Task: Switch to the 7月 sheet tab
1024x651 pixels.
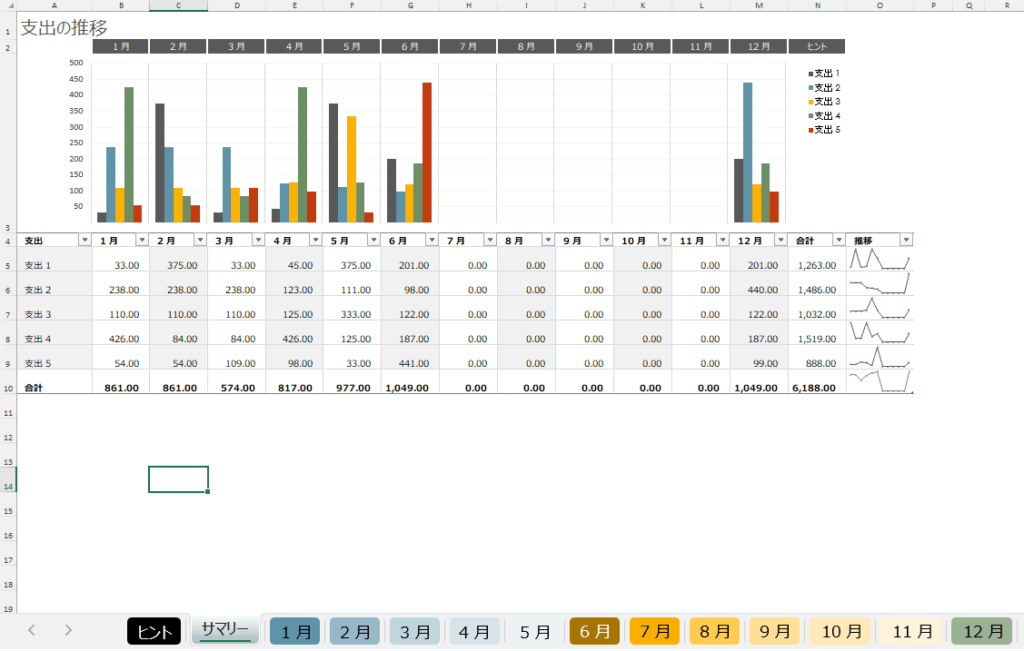Action: (x=654, y=631)
